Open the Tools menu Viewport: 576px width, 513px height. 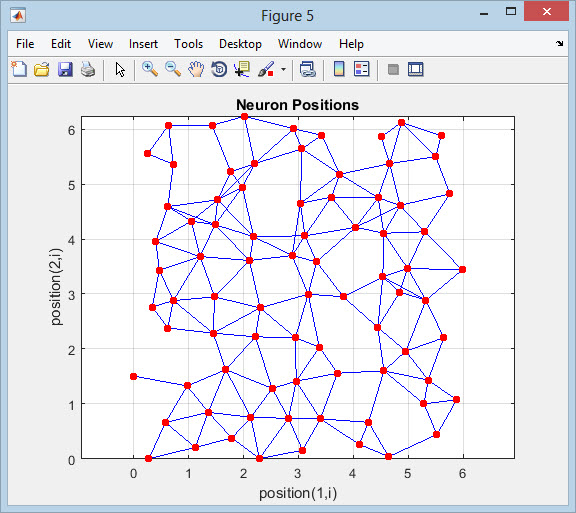[188, 44]
